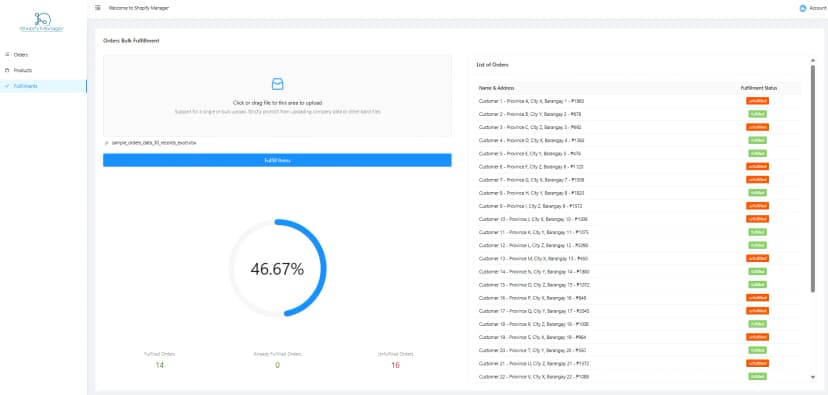Select the Customer 17 - Province Q row text
Viewport: 828px width, 395px height.
click(534, 311)
